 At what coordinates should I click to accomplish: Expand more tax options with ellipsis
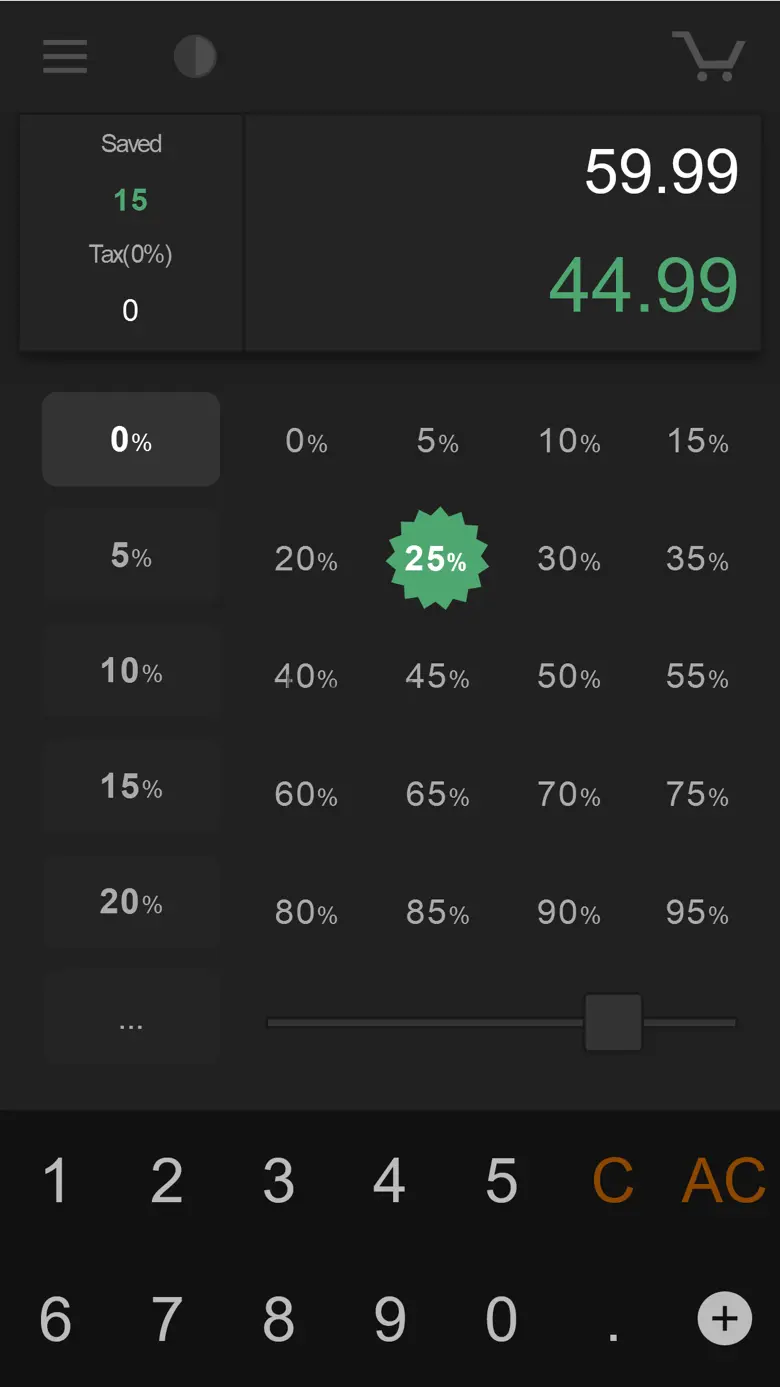click(x=131, y=1022)
